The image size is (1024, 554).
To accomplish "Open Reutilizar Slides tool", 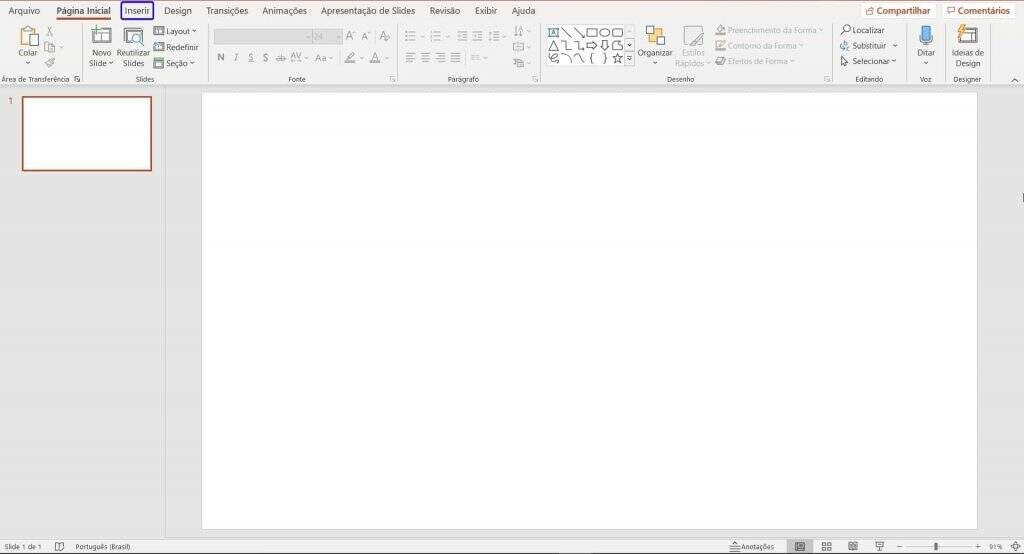I will [133, 47].
